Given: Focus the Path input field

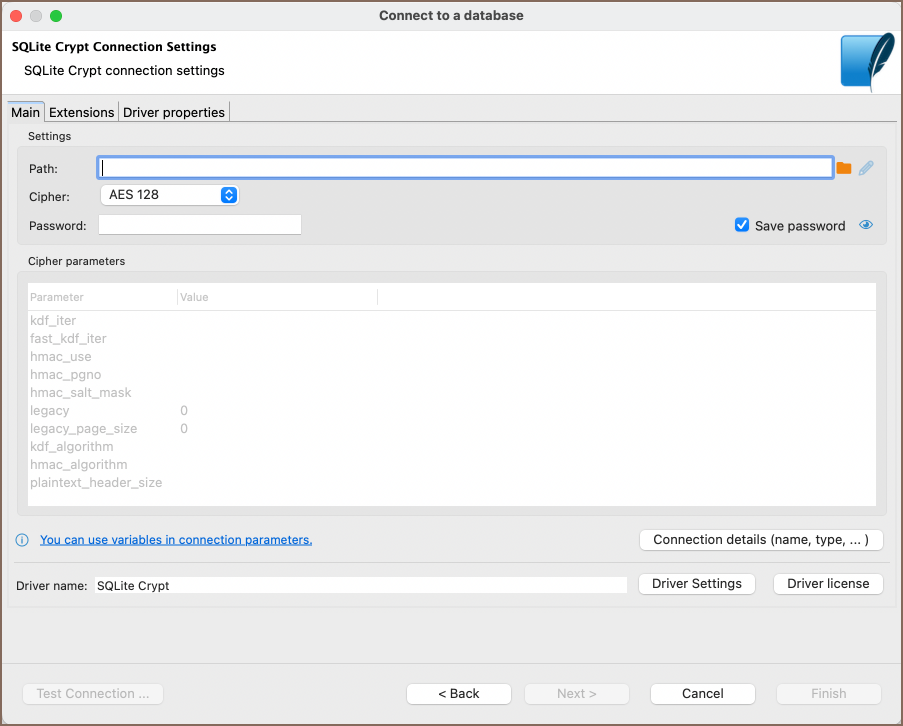Looking at the screenshot, I should pos(465,168).
